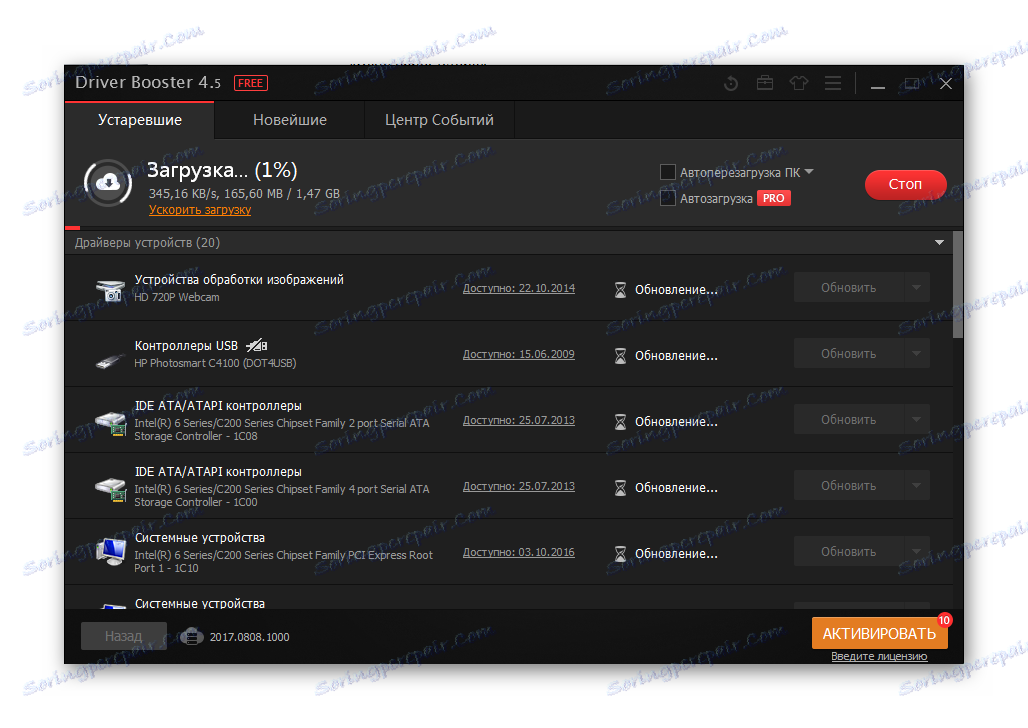Click hourglass icon in HP Photosmart row

[620, 355]
